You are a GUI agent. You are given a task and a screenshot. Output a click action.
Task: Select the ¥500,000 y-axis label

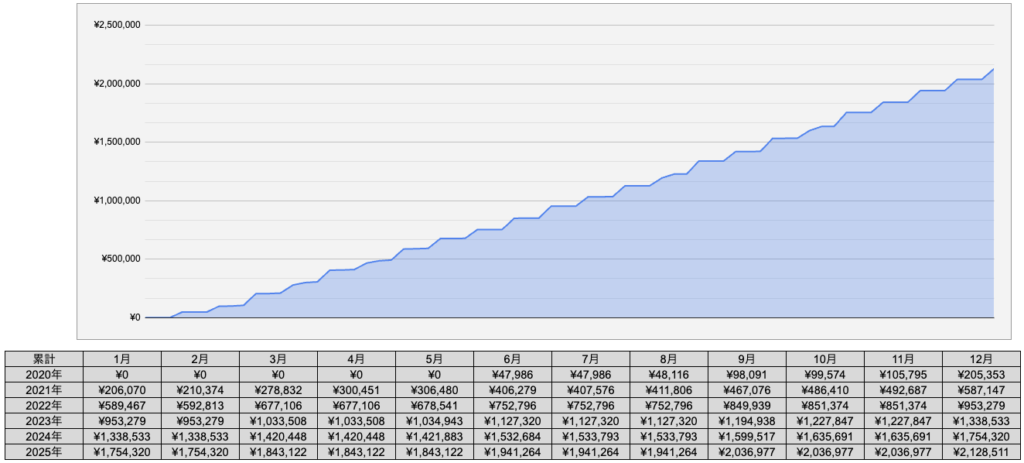[x=119, y=259]
